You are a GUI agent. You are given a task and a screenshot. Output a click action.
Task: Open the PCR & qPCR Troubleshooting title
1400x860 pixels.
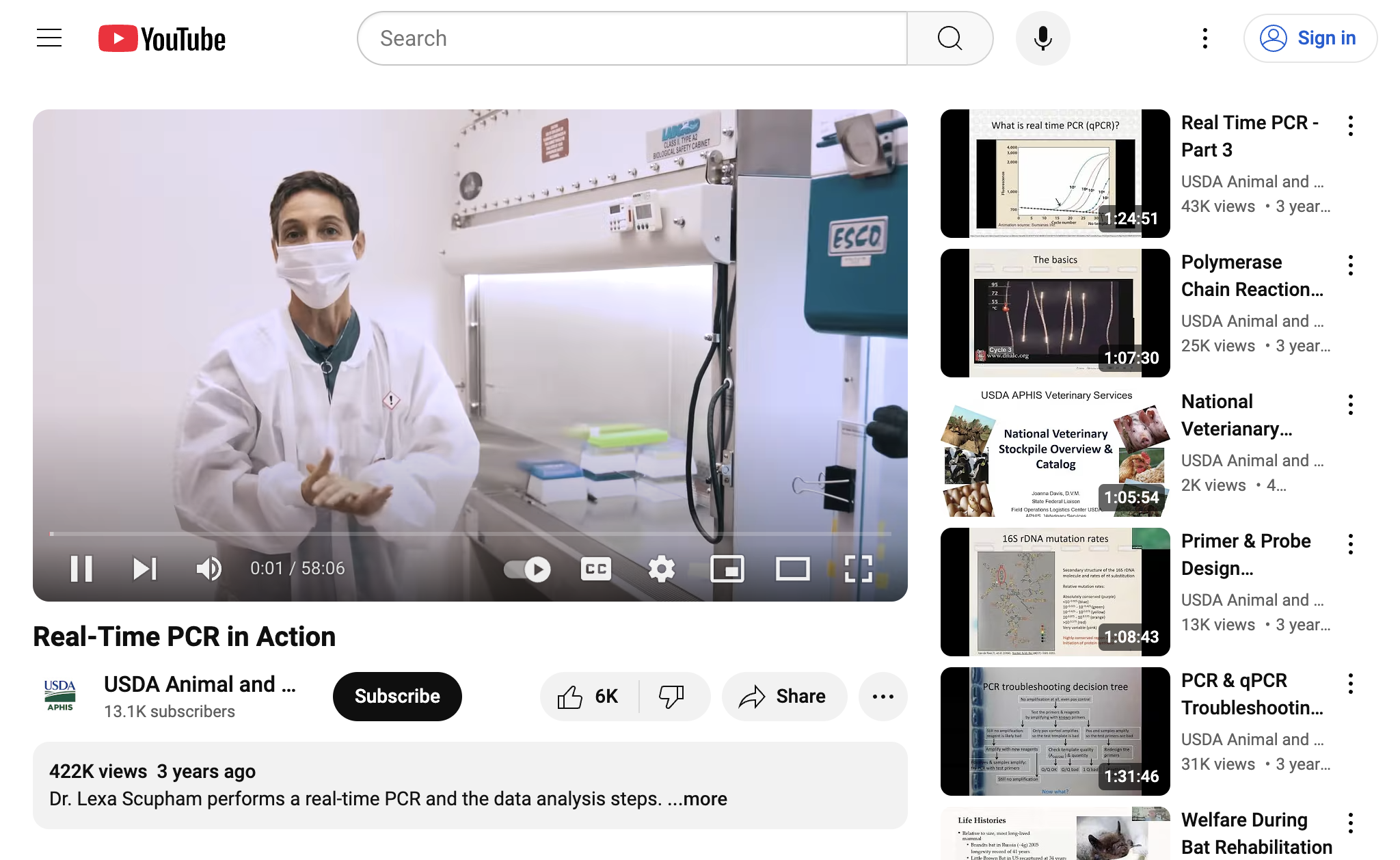click(1252, 694)
